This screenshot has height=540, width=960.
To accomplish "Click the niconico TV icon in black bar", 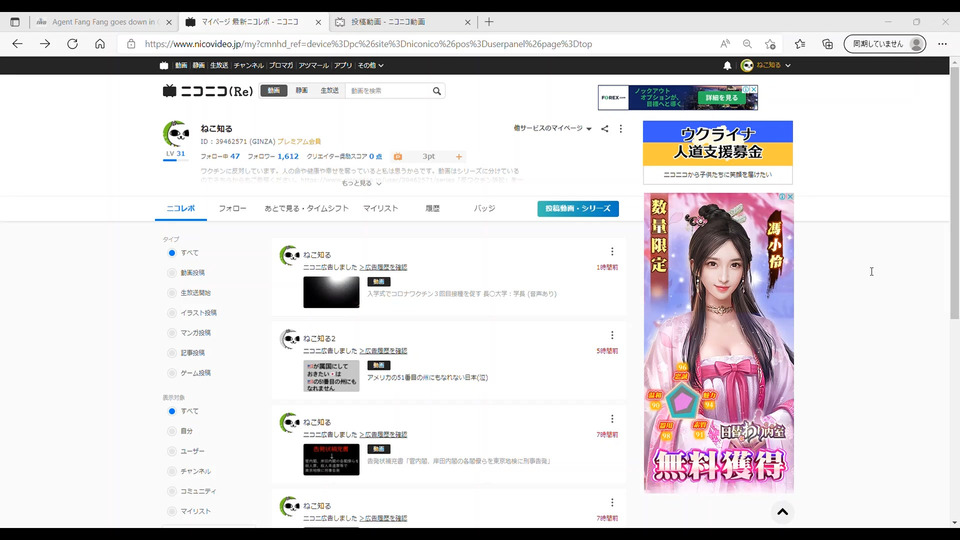I will [x=163, y=66].
